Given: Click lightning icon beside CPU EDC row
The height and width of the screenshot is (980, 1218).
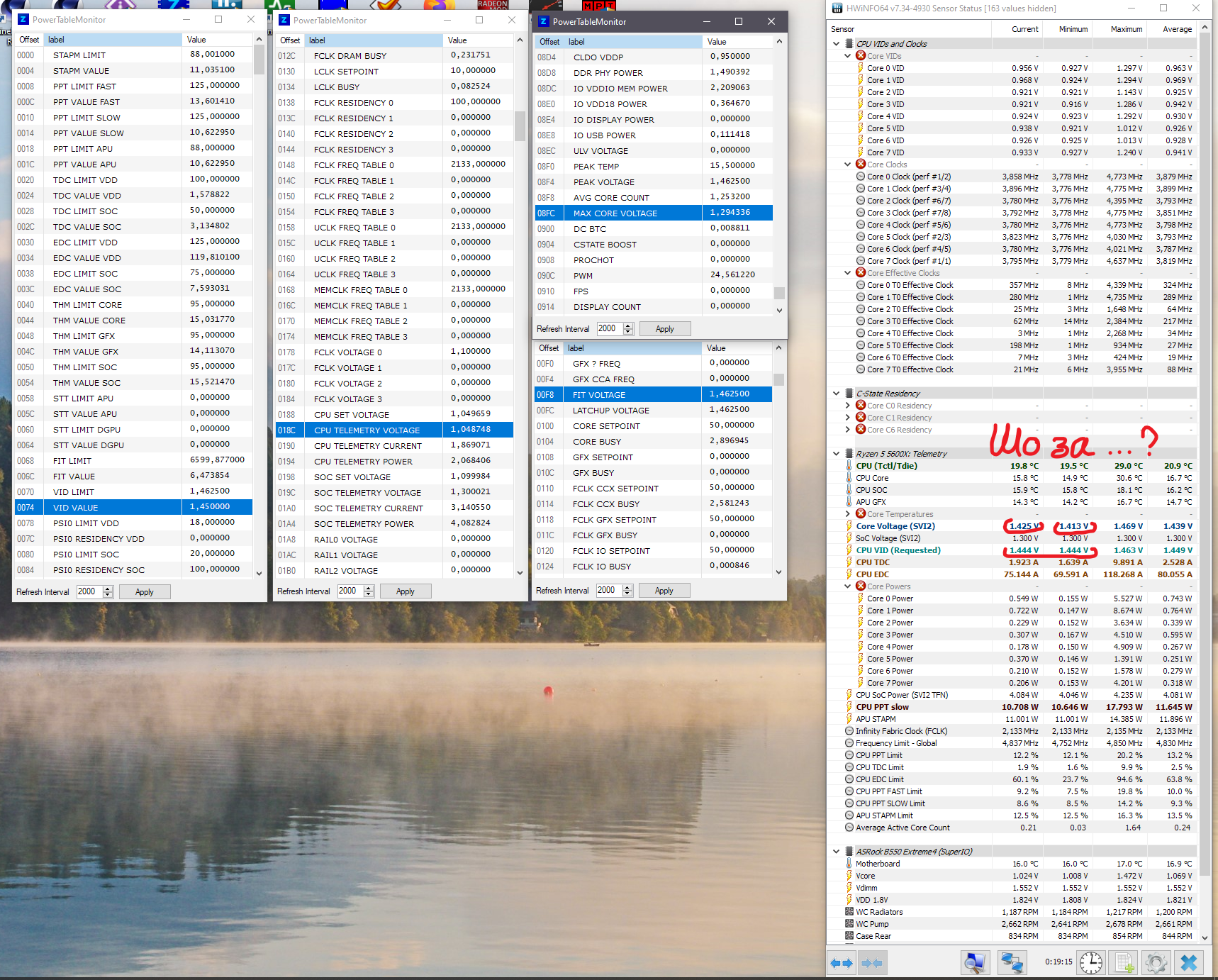Looking at the screenshot, I should [849, 574].
